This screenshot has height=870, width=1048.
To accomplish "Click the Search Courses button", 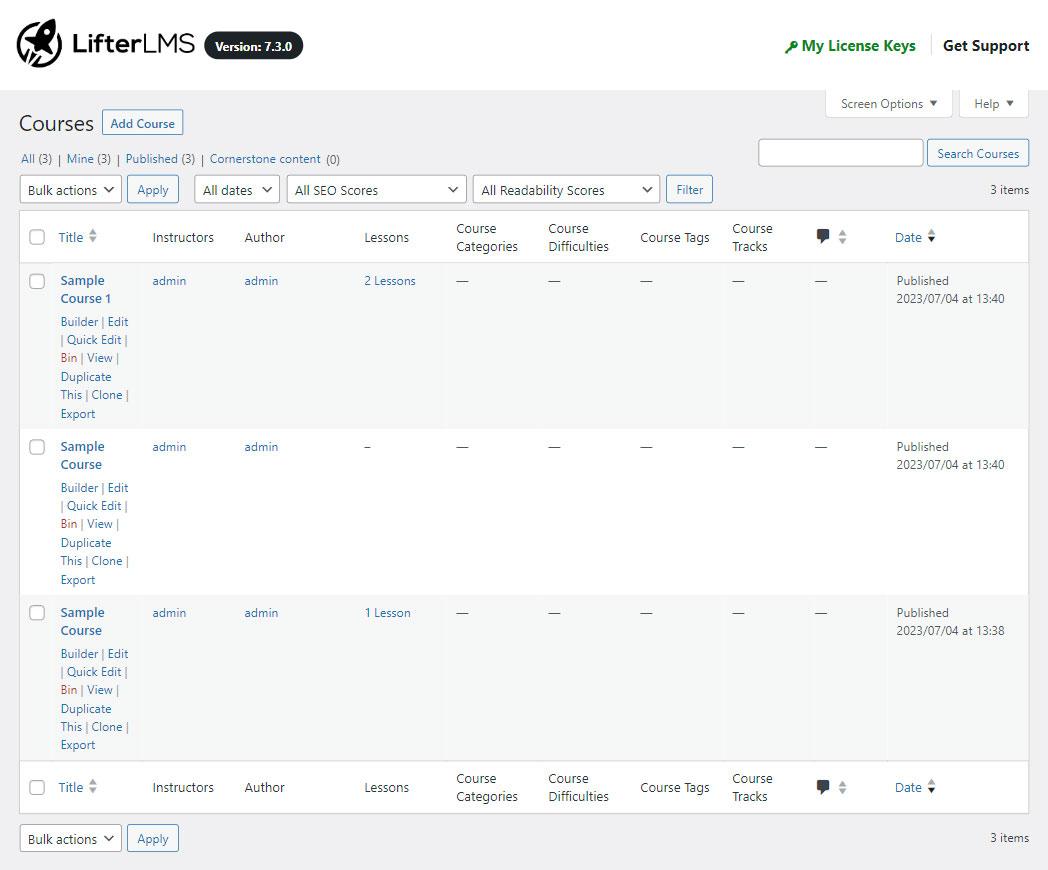I will 978,154.
